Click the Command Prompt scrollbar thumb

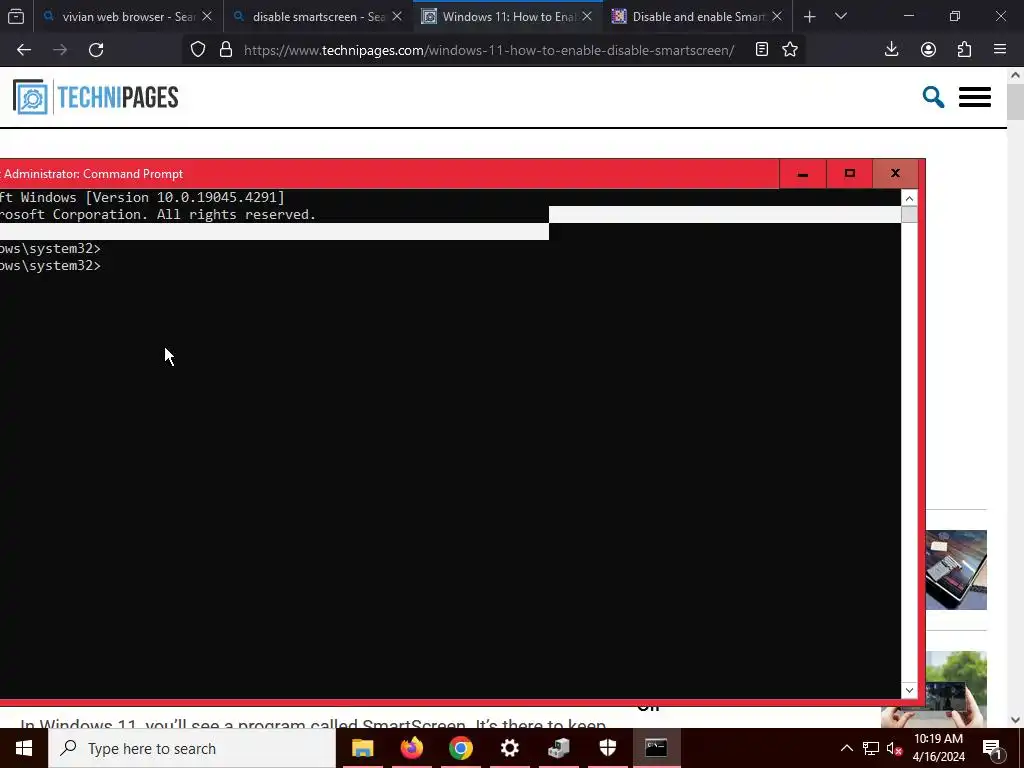pyautogui.click(x=909, y=214)
